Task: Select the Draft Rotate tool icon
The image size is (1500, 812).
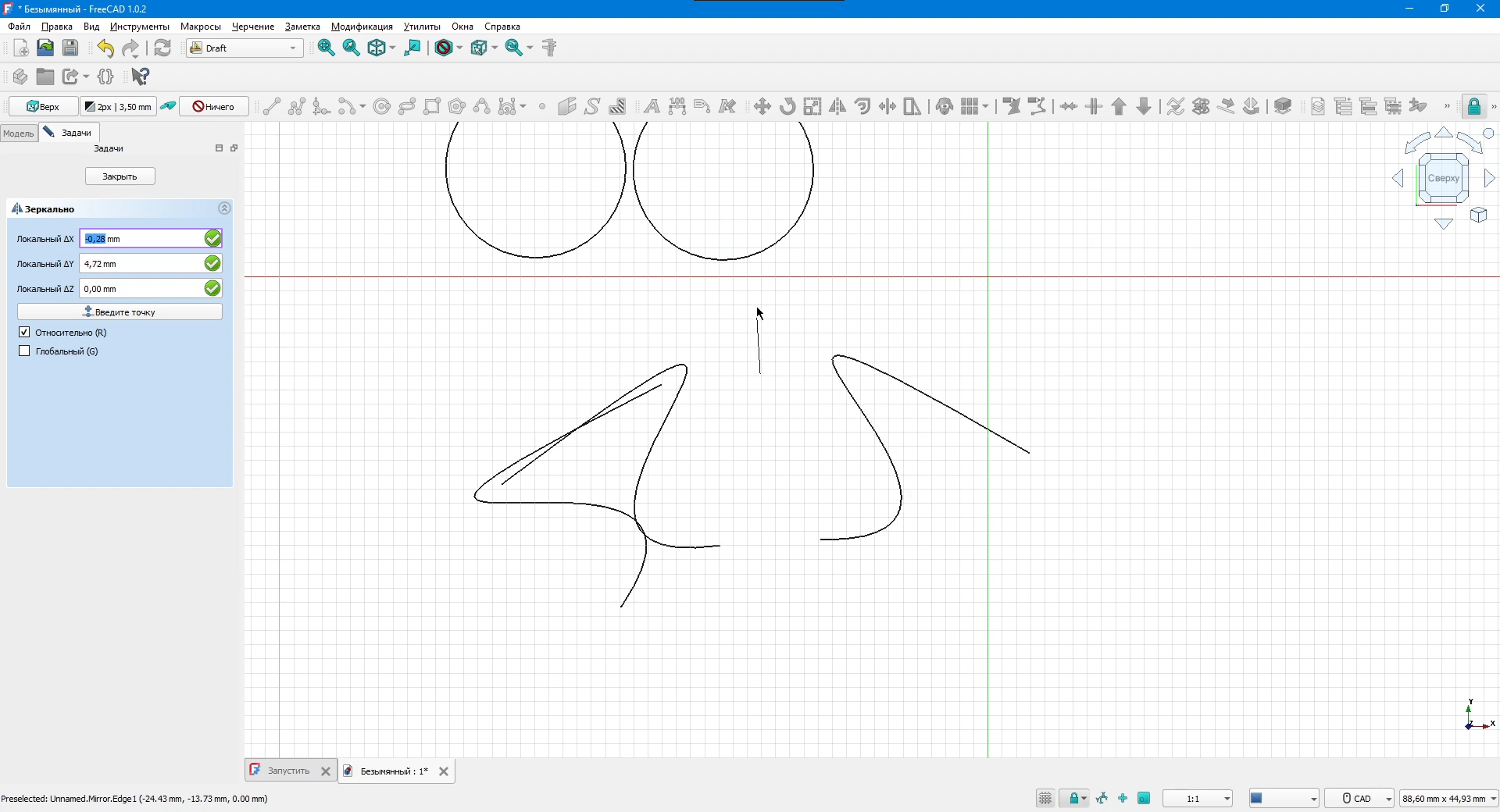Action: click(787, 107)
